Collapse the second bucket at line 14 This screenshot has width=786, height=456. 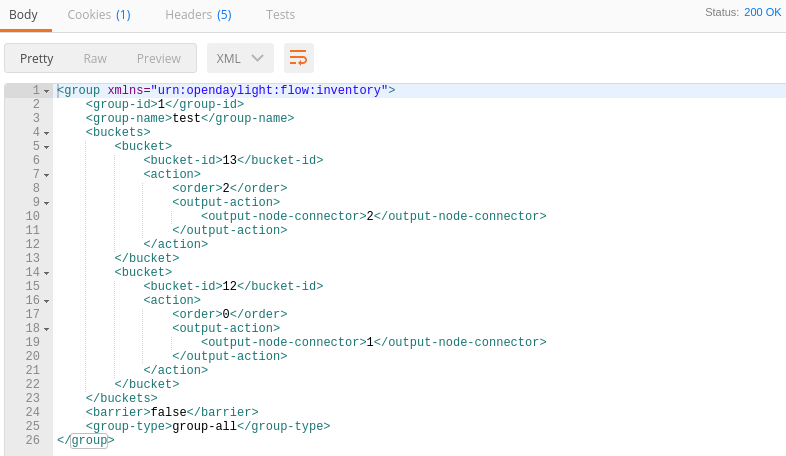pos(47,273)
